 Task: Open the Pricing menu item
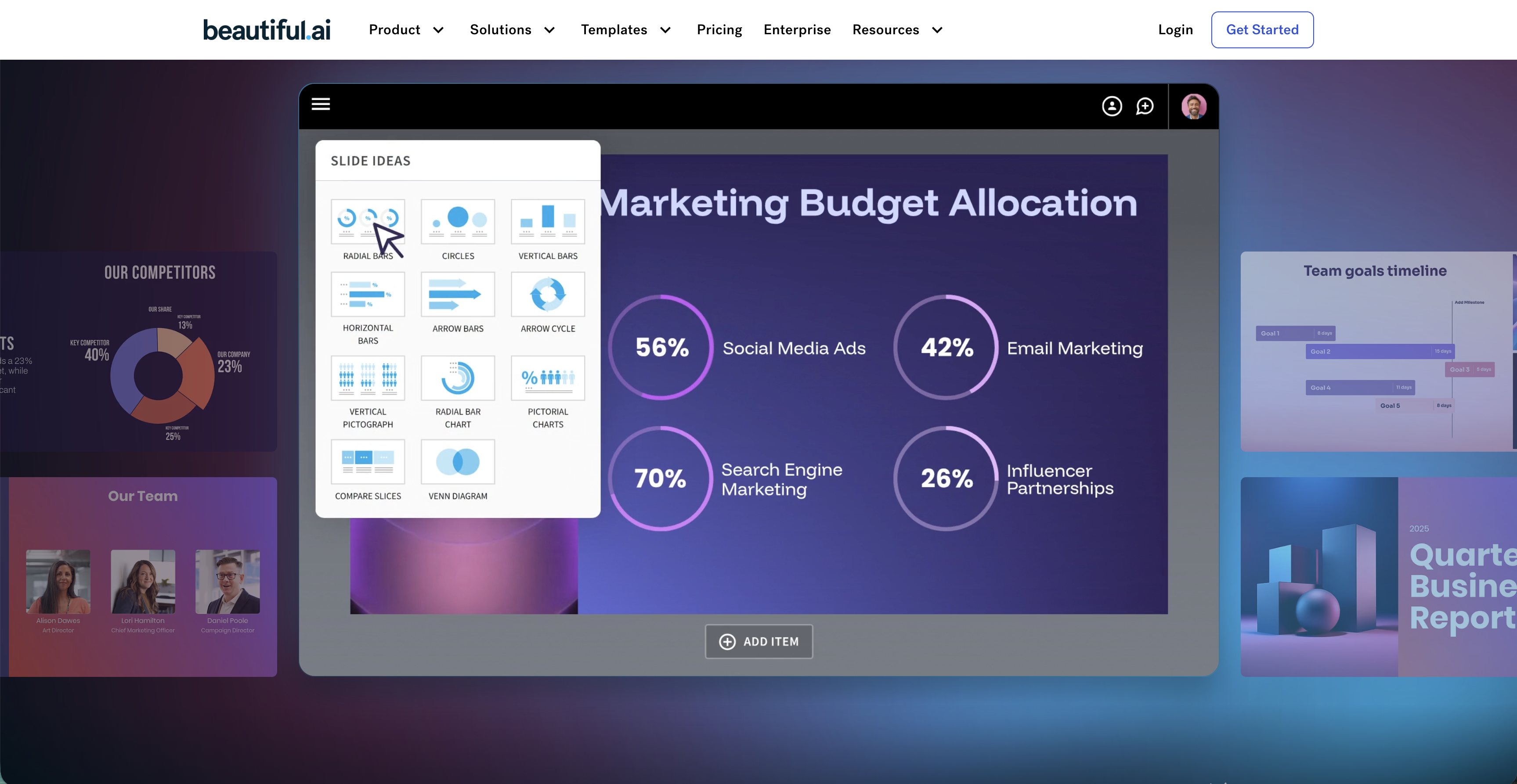coord(719,30)
